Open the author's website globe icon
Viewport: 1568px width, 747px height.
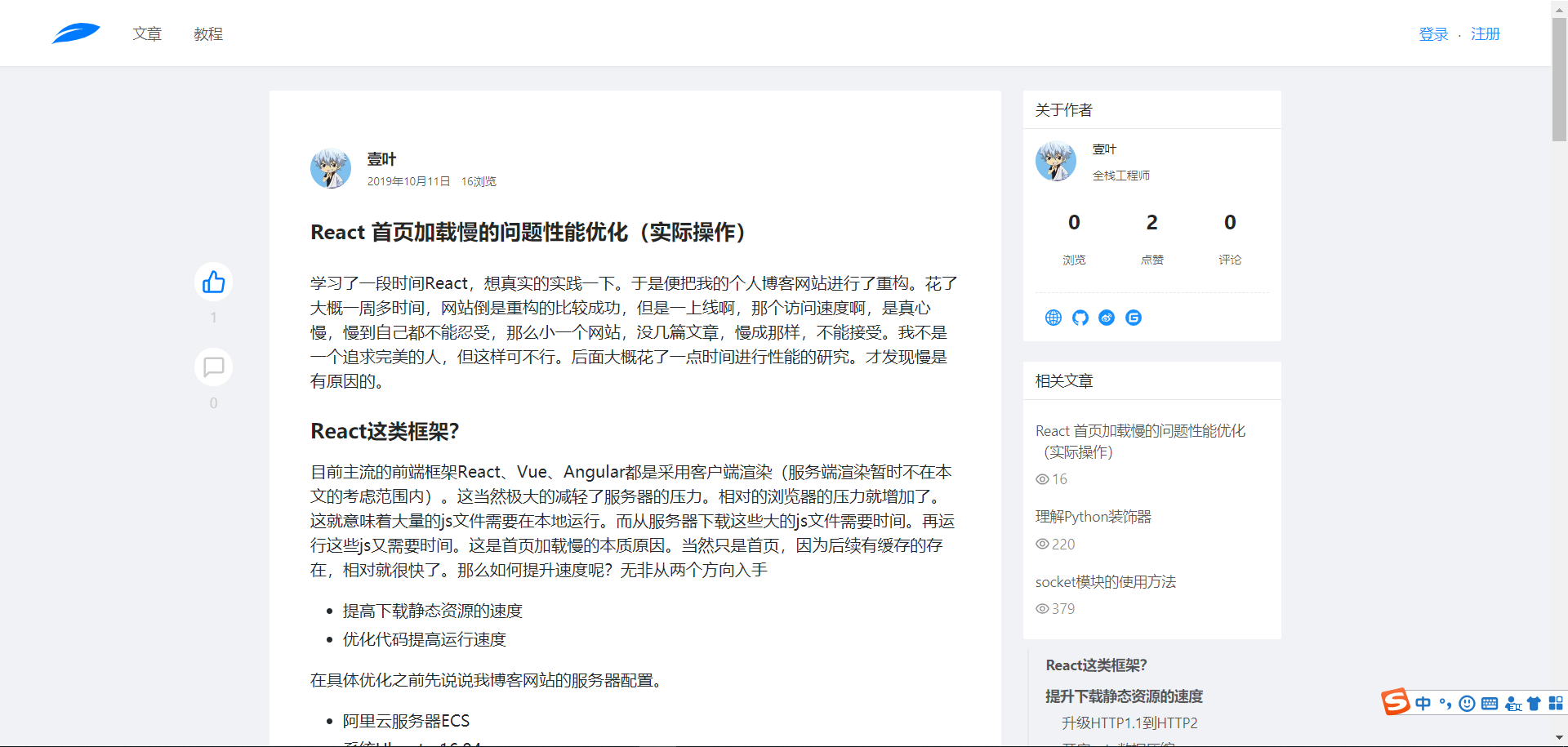coord(1053,318)
